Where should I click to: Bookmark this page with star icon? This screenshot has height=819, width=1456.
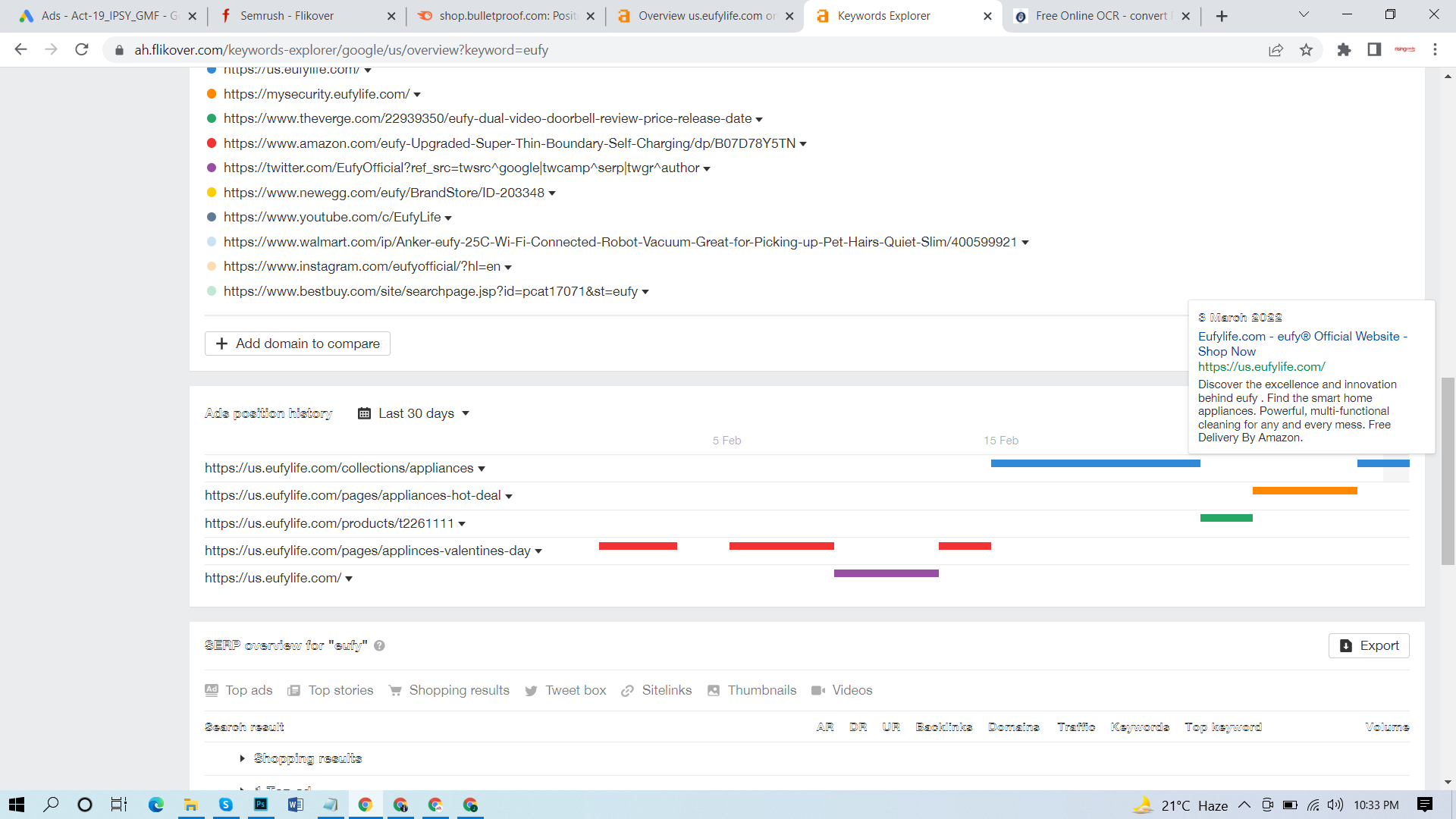click(x=1306, y=50)
